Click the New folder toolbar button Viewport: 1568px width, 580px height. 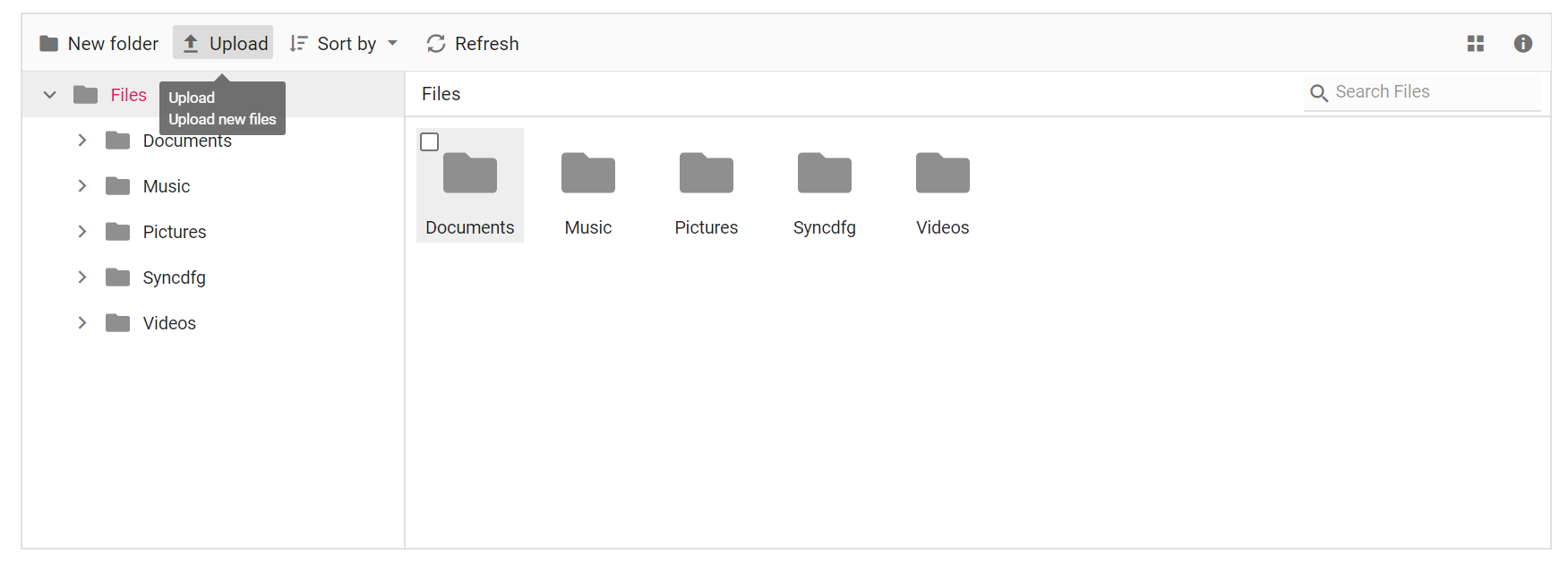tap(99, 43)
